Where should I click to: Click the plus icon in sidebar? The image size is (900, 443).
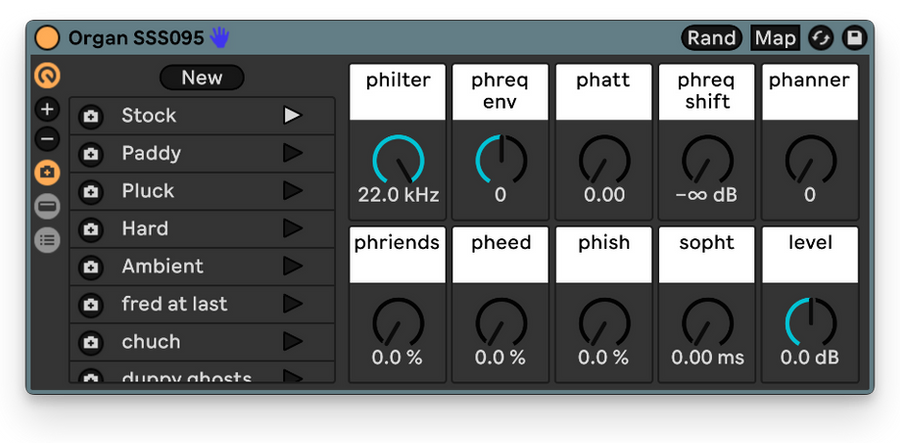tap(47, 109)
